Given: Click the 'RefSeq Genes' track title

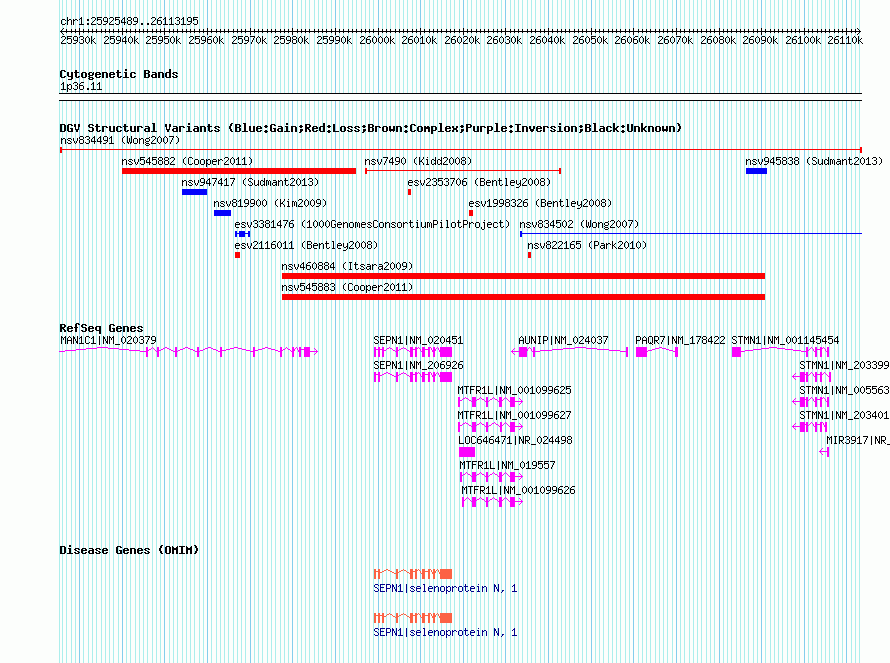Looking at the screenshot, I should (x=101, y=328).
